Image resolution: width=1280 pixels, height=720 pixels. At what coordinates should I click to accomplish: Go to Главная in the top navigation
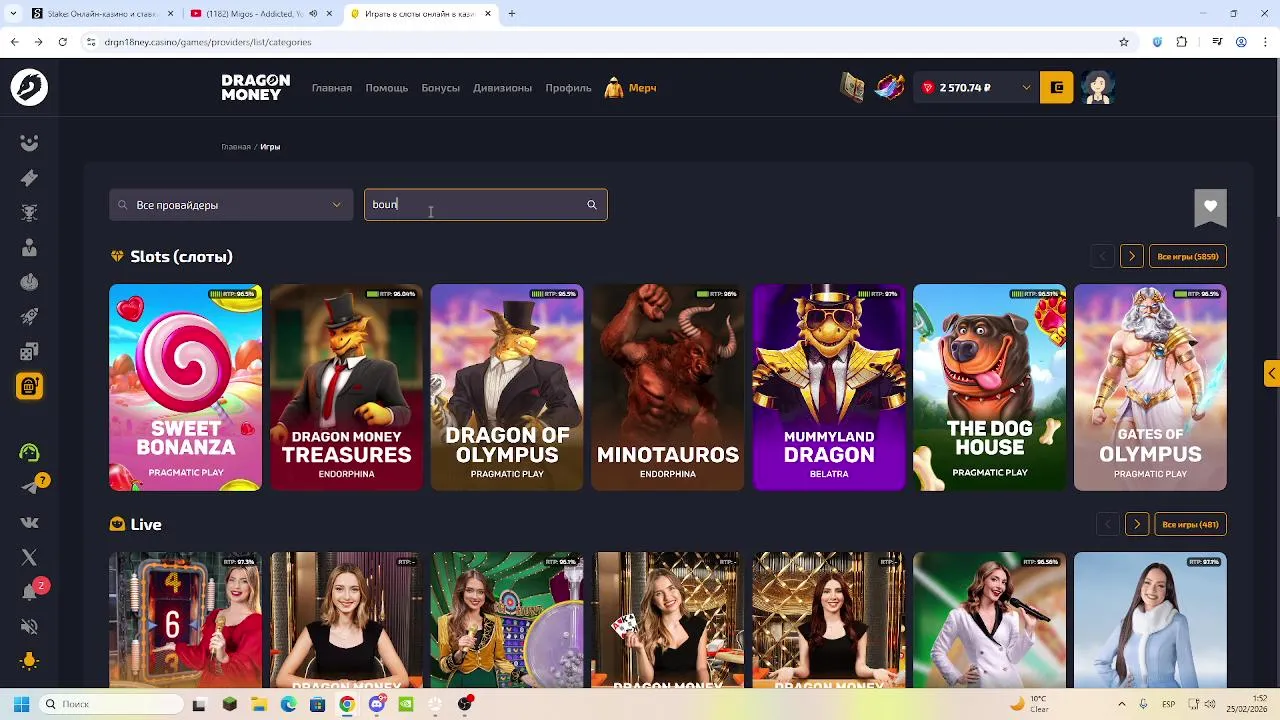click(x=332, y=88)
